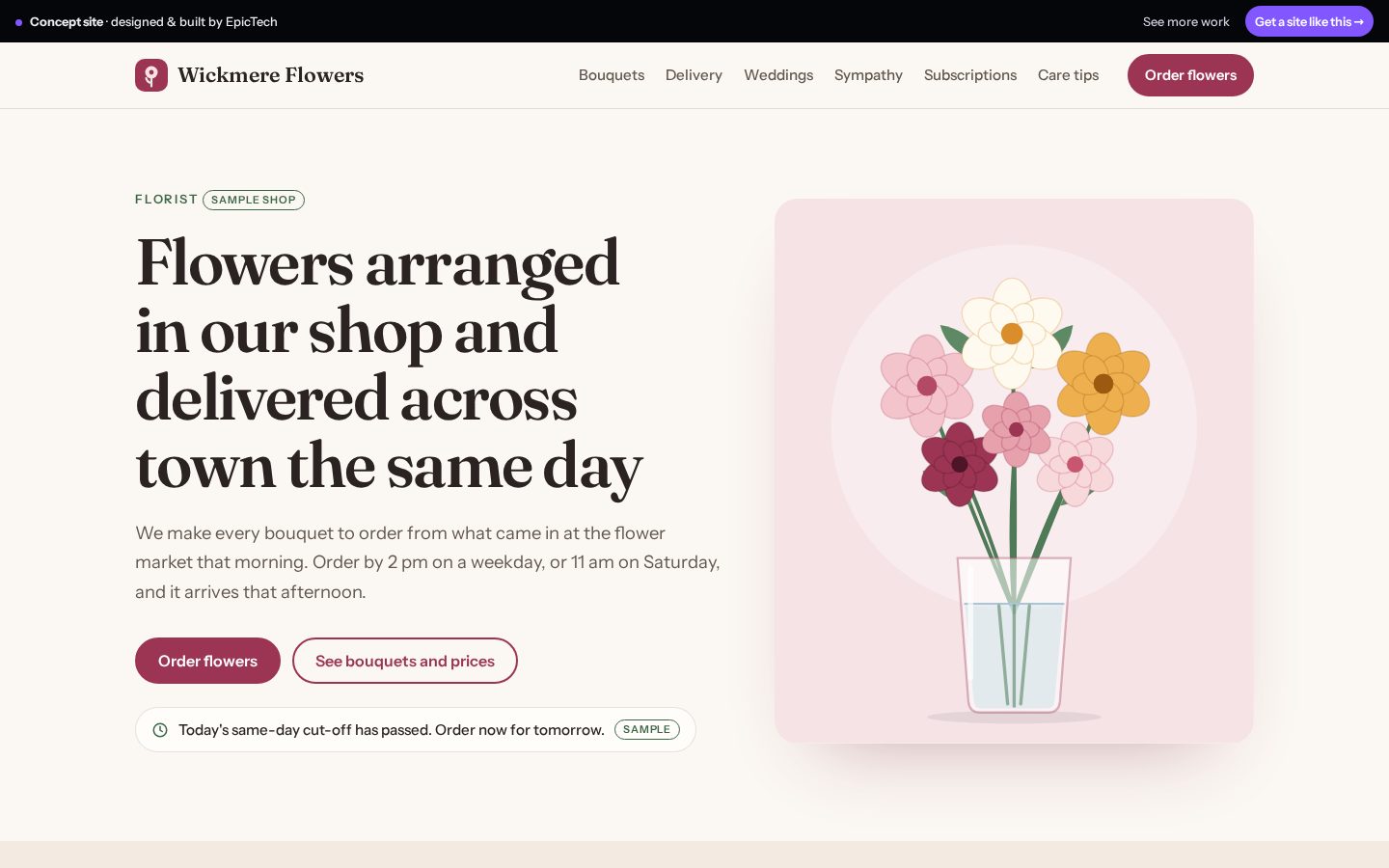
Task: Click the Wickmere Flowers logo icon
Action: [x=151, y=75]
